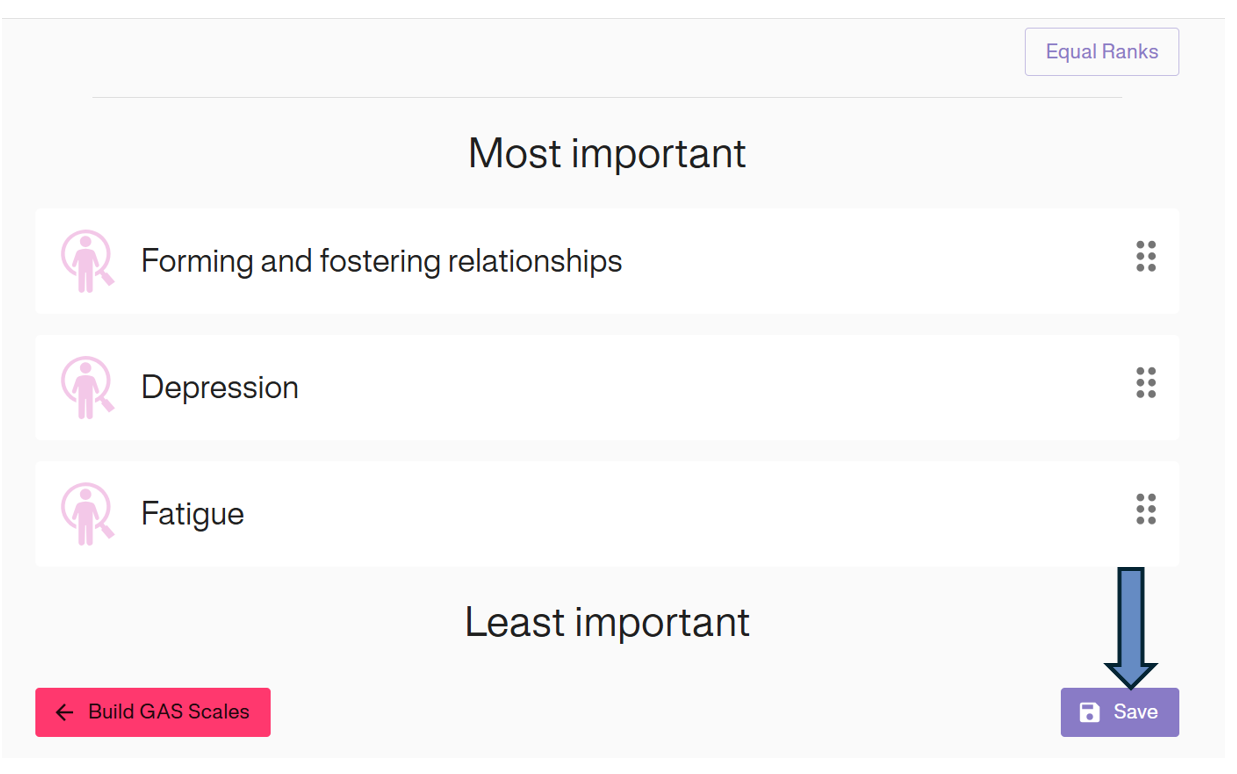The width and height of the screenshot is (1237, 774).
Task: Click empty space in the Forming relationships card
Action: [x=850, y=261]
